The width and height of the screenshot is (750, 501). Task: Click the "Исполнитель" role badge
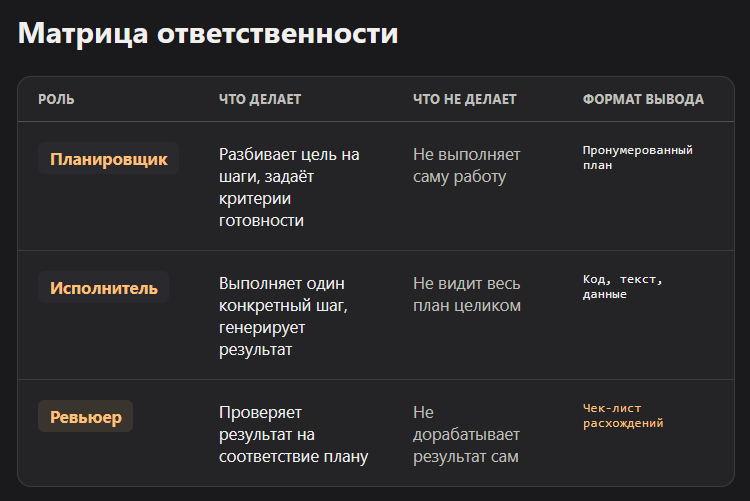tap(104, 288)
